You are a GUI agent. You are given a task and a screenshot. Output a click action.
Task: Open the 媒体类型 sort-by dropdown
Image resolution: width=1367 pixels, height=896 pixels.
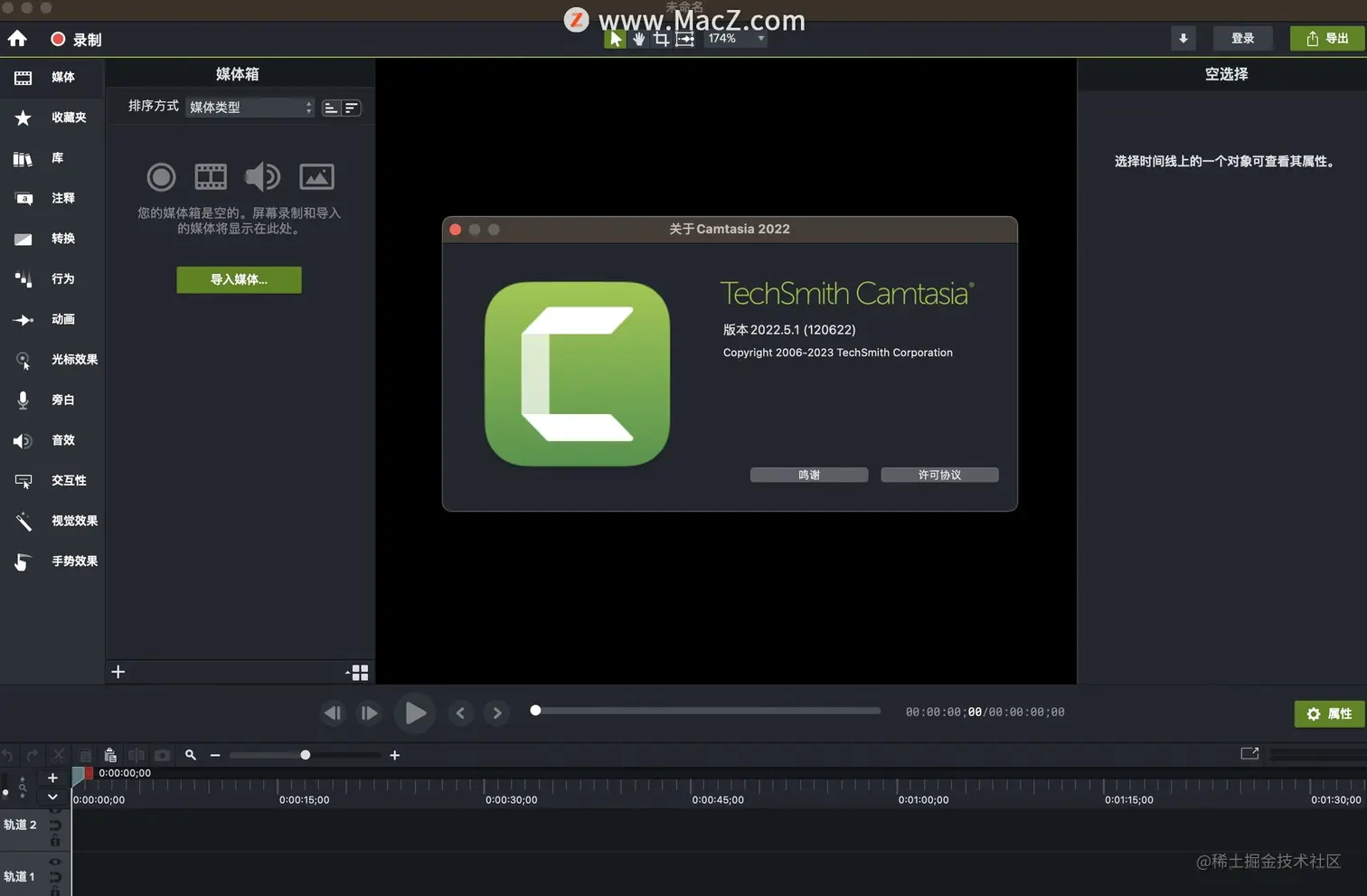[x=250, y=108]
